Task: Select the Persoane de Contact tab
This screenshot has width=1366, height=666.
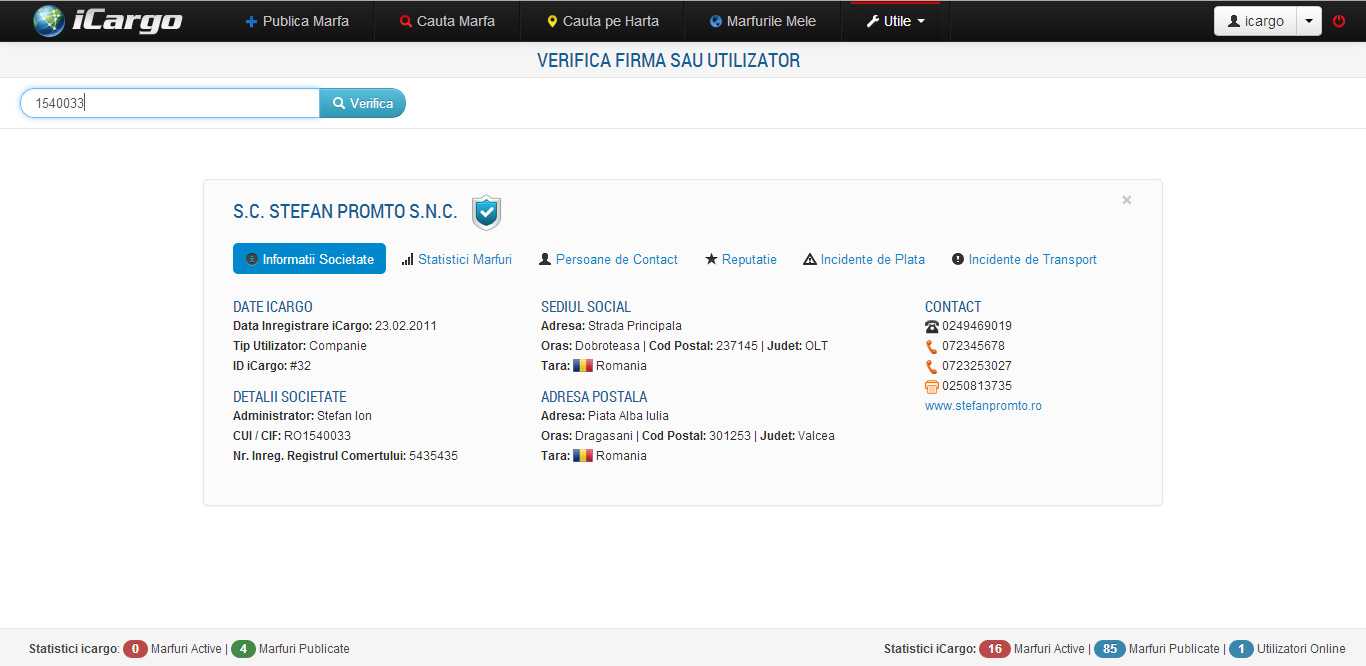Action: tap(608, 259)
